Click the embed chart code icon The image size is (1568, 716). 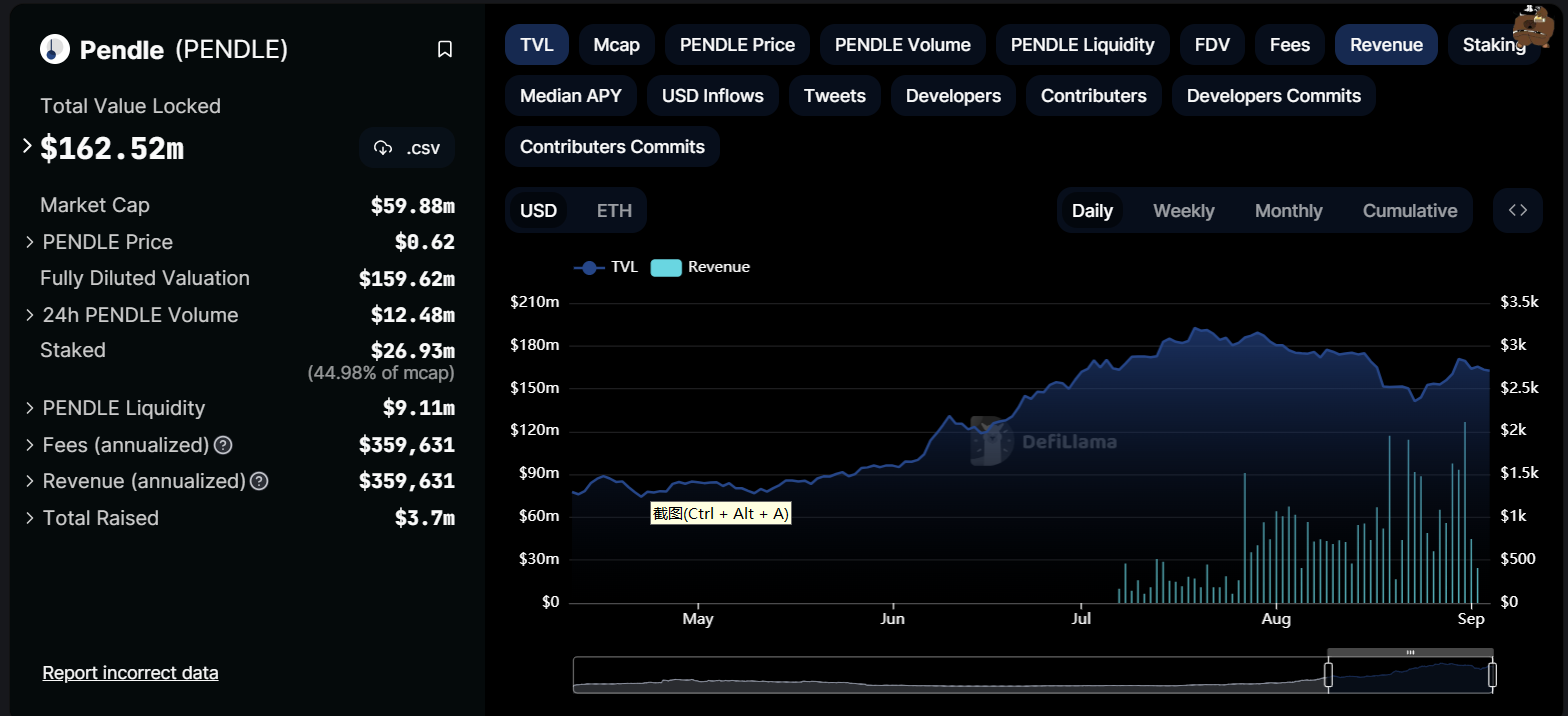click(1517, 210)
